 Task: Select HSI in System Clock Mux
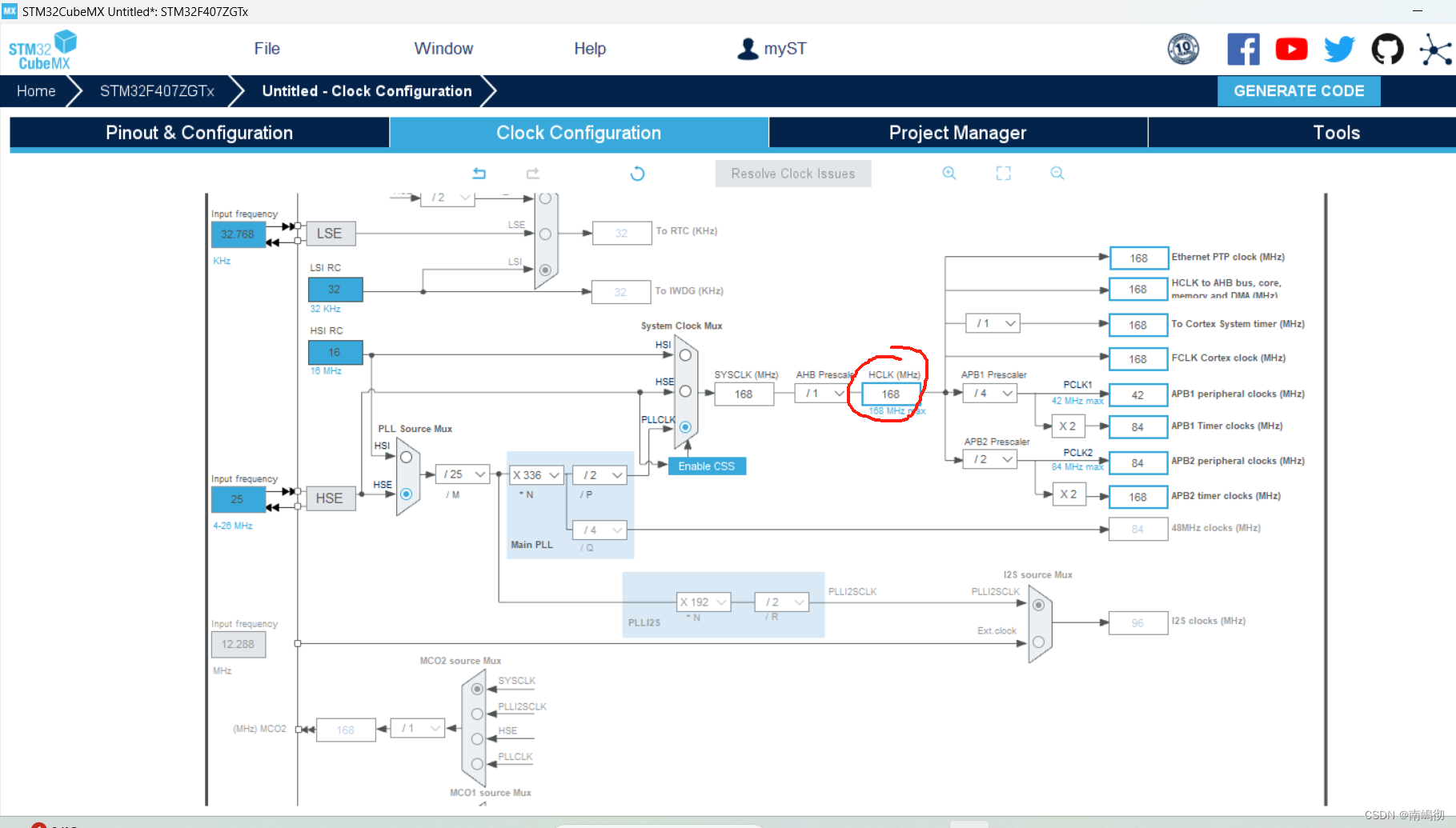click(685, 354)
